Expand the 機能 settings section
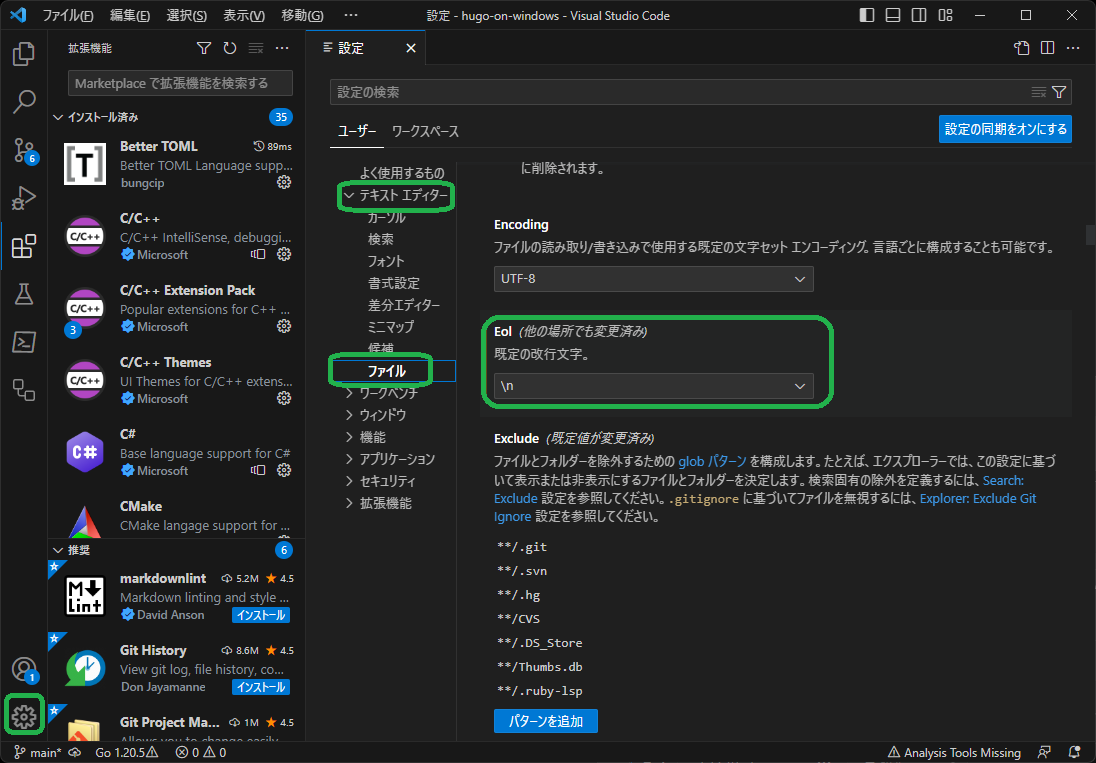1096x763 pixels. coord(349,437)
